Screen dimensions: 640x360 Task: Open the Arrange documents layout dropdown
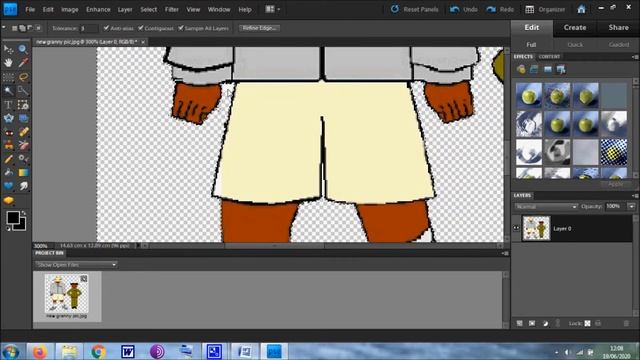click(273, 9)
